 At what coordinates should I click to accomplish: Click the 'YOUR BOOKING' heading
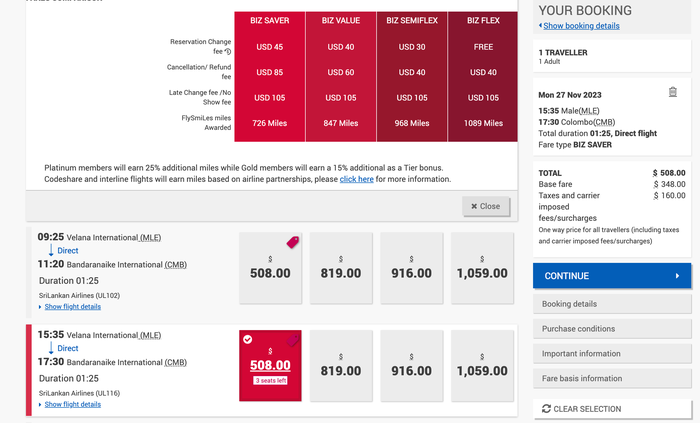click(x=585, y=10)
